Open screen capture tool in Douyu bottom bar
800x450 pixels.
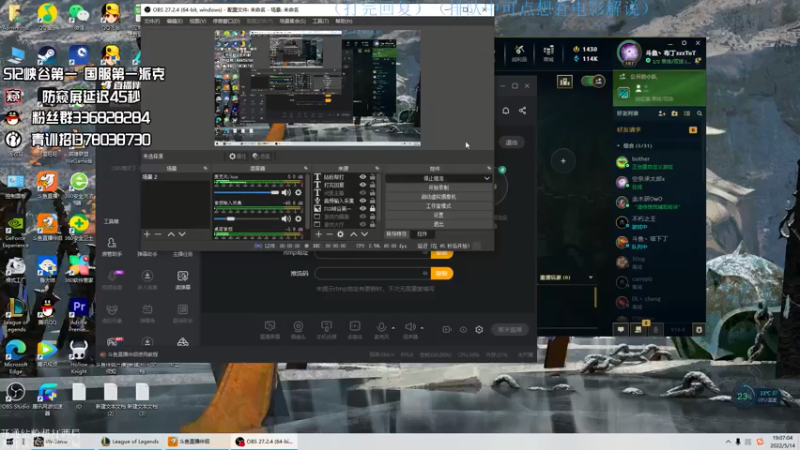(x=270, y=330)
